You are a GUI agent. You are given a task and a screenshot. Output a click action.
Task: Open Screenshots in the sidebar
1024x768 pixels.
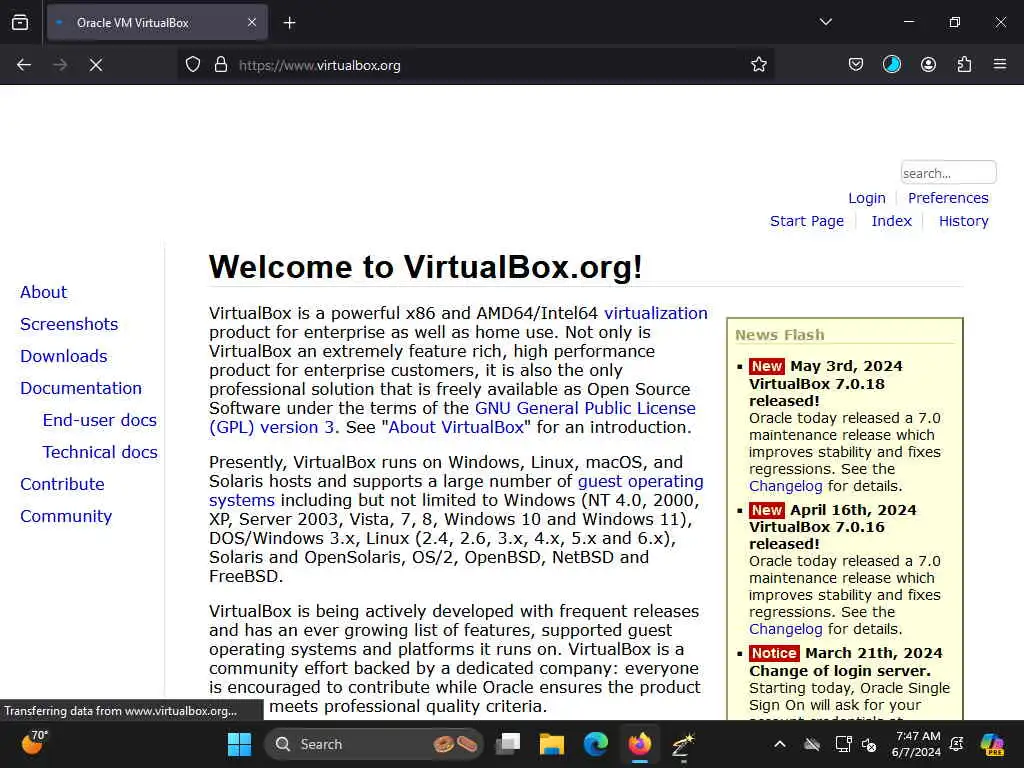click(x=69, y=324)
